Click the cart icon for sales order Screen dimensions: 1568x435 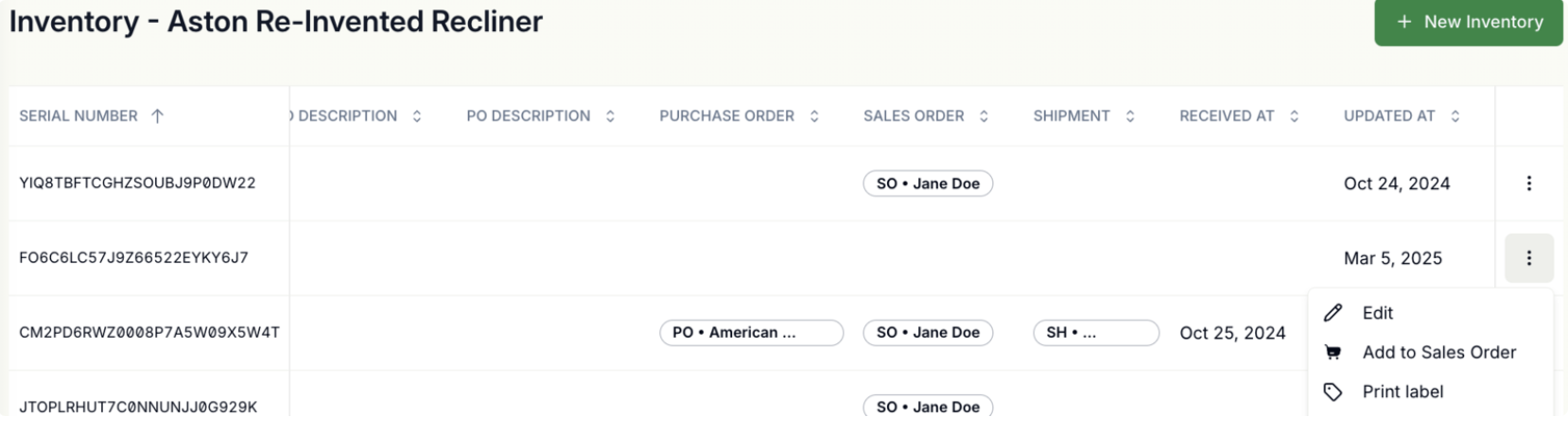click(1333, 353)
